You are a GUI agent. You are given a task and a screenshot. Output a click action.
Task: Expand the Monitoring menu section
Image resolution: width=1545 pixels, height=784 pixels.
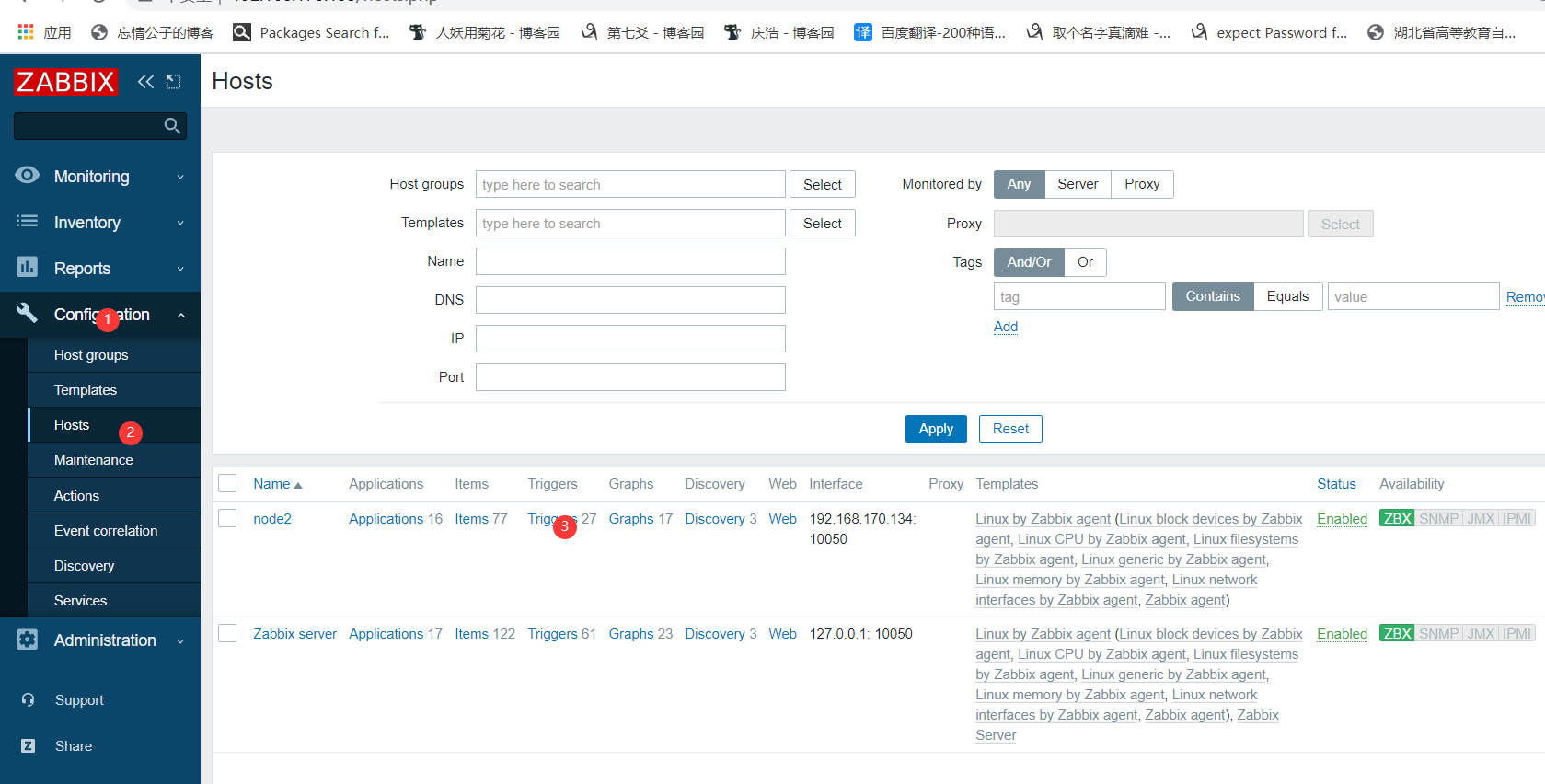tap(100, 177)
